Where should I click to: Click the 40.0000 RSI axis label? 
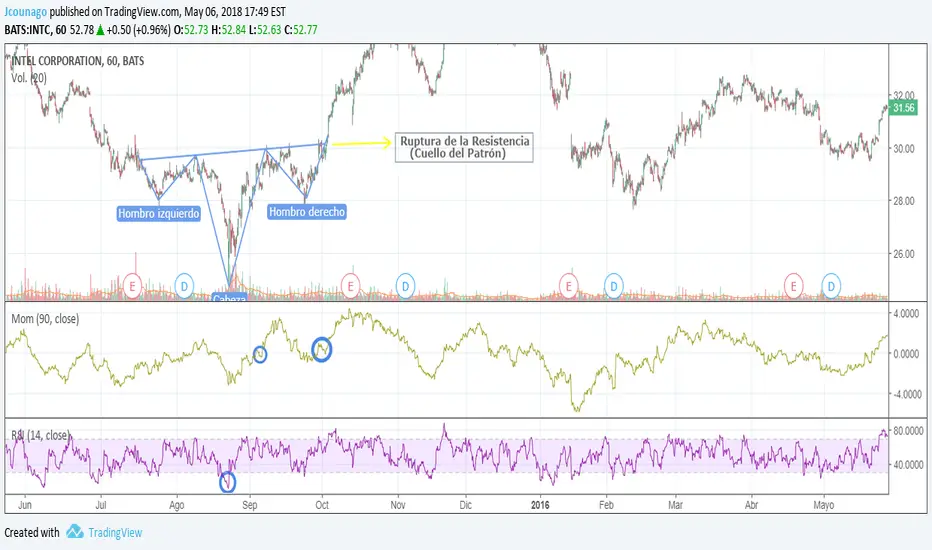908,464
